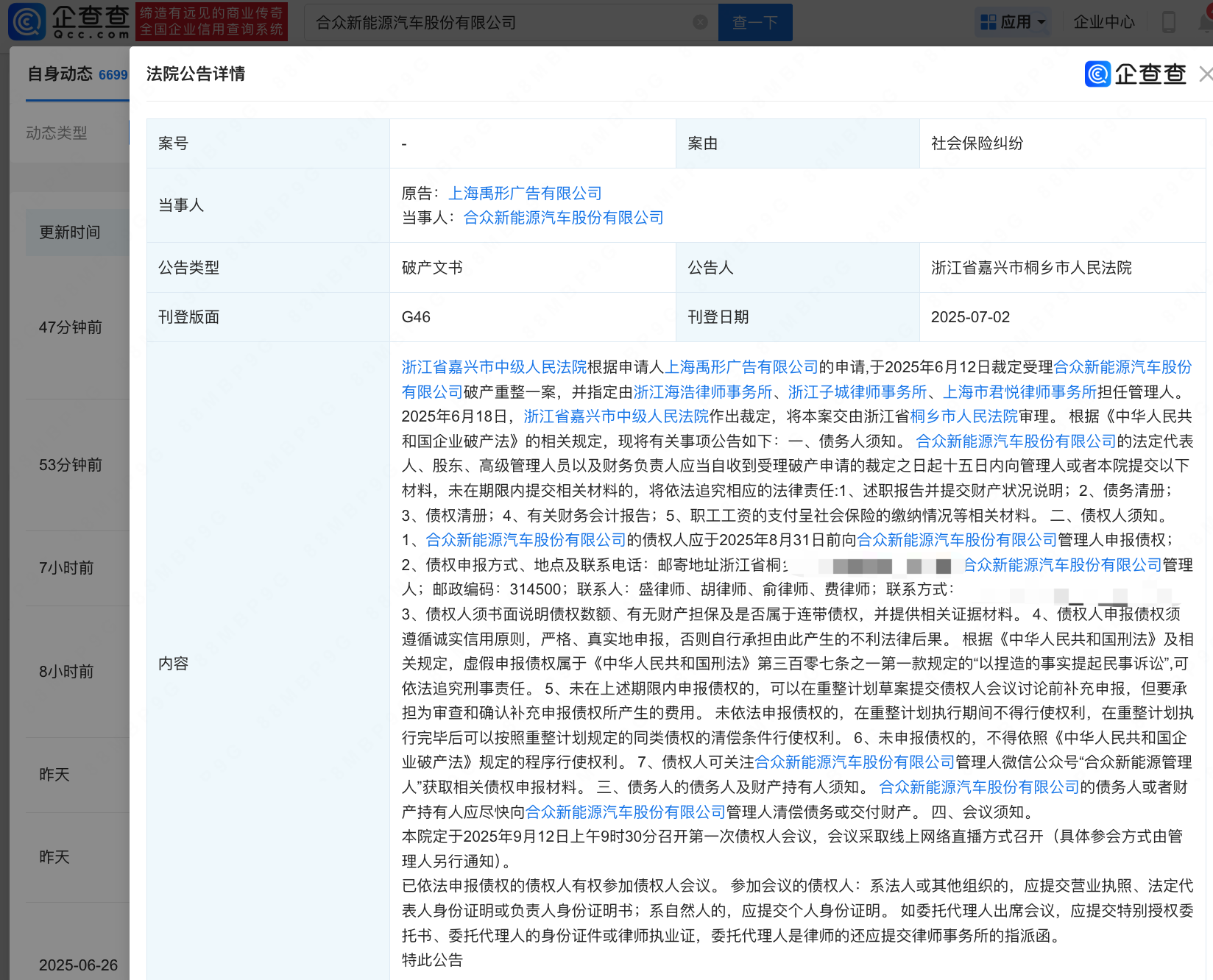Close the 法院公告详情 panel
The width and height of the screenshot is (1213, 980).
point(1206,74)
